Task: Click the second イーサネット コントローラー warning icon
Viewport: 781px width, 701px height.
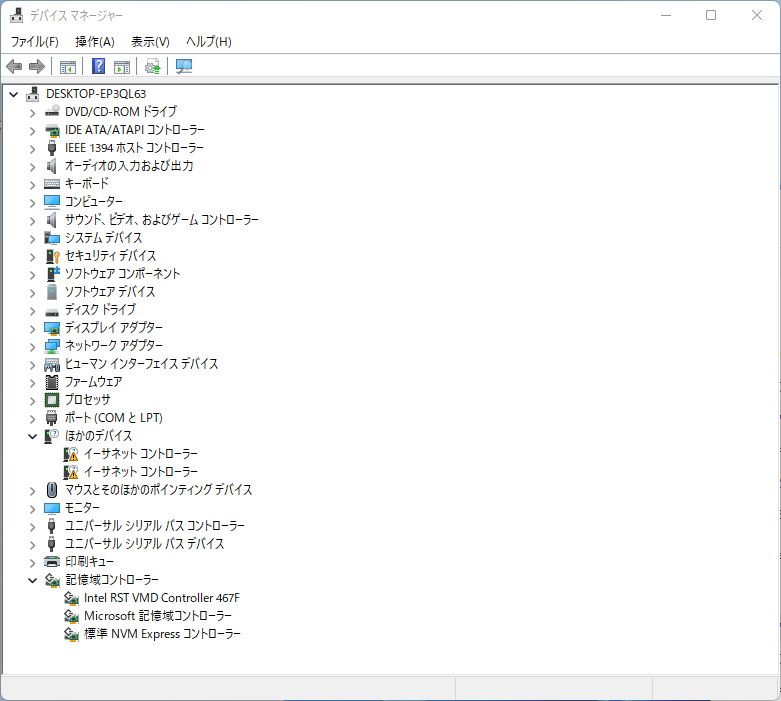Action: 71,472
